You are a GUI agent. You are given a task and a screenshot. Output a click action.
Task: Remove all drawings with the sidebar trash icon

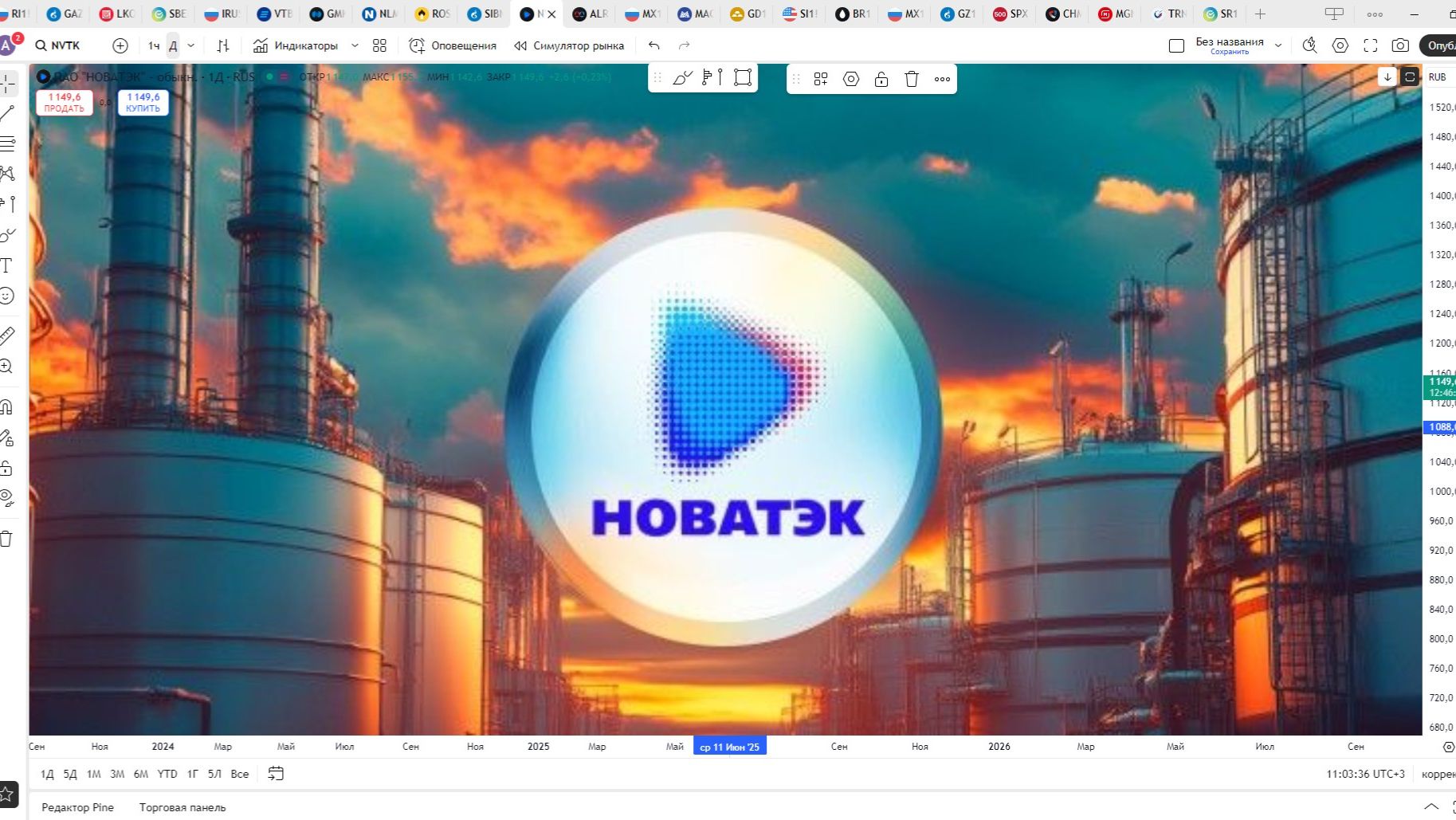point(8,539)
